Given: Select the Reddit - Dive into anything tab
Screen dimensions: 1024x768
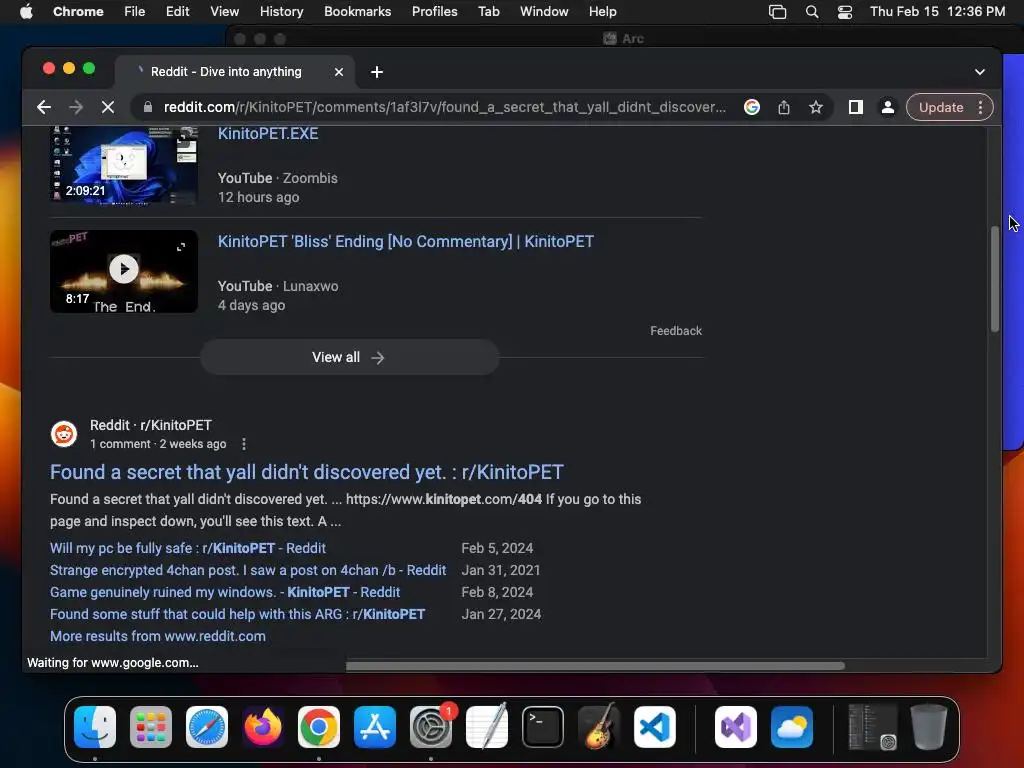Looking at the screenshot, I should [226, 72].
